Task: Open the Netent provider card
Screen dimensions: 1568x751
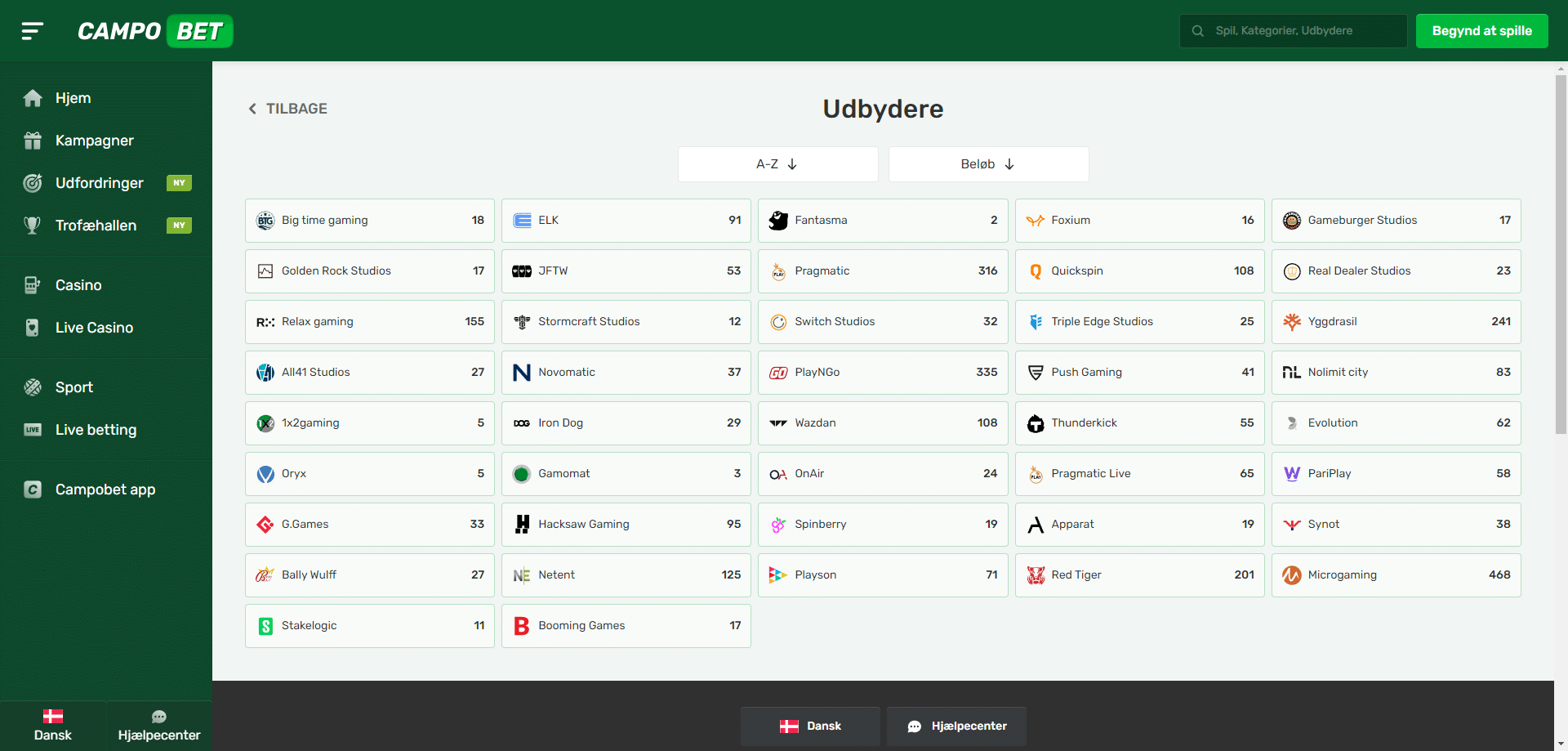Action: point(626,575)
